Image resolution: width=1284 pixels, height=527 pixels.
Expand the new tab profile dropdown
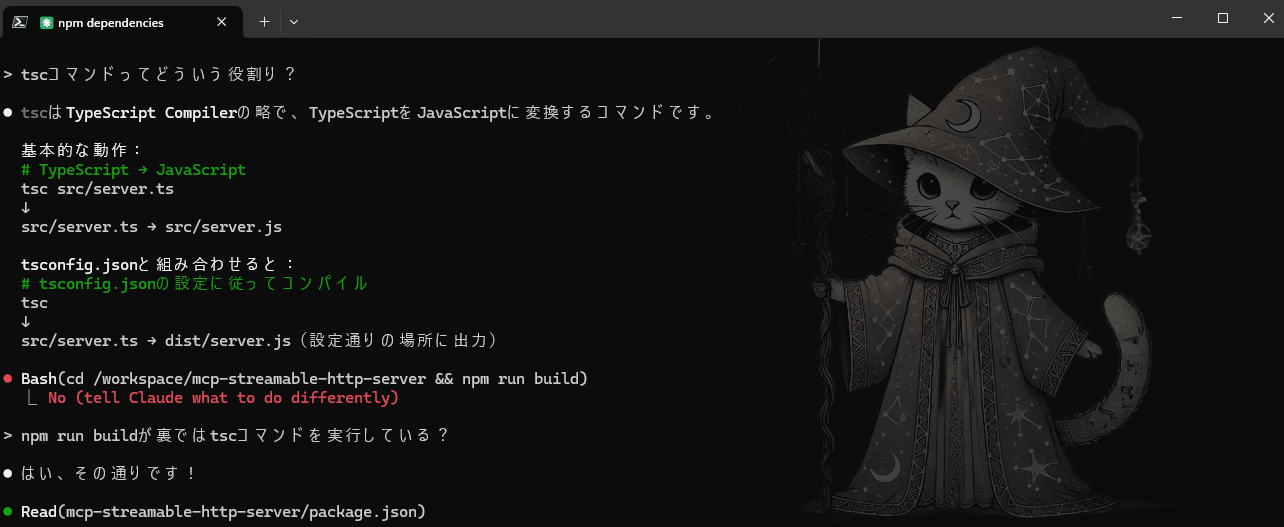[x=294, y=21]
